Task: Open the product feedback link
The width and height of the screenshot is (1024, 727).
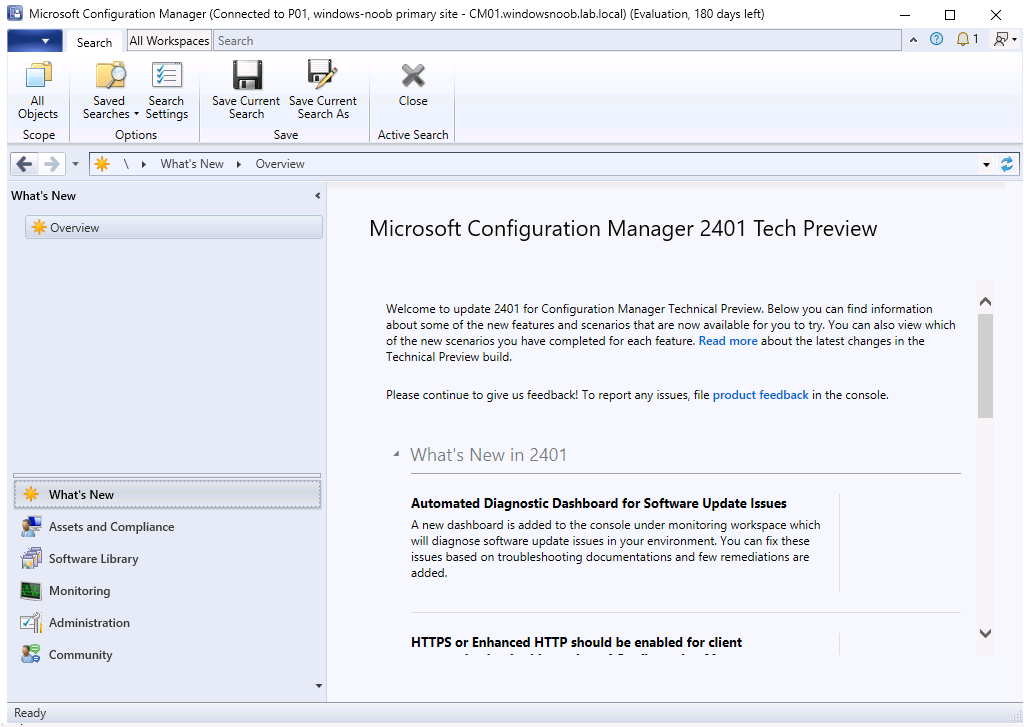Action: point(760,395)
